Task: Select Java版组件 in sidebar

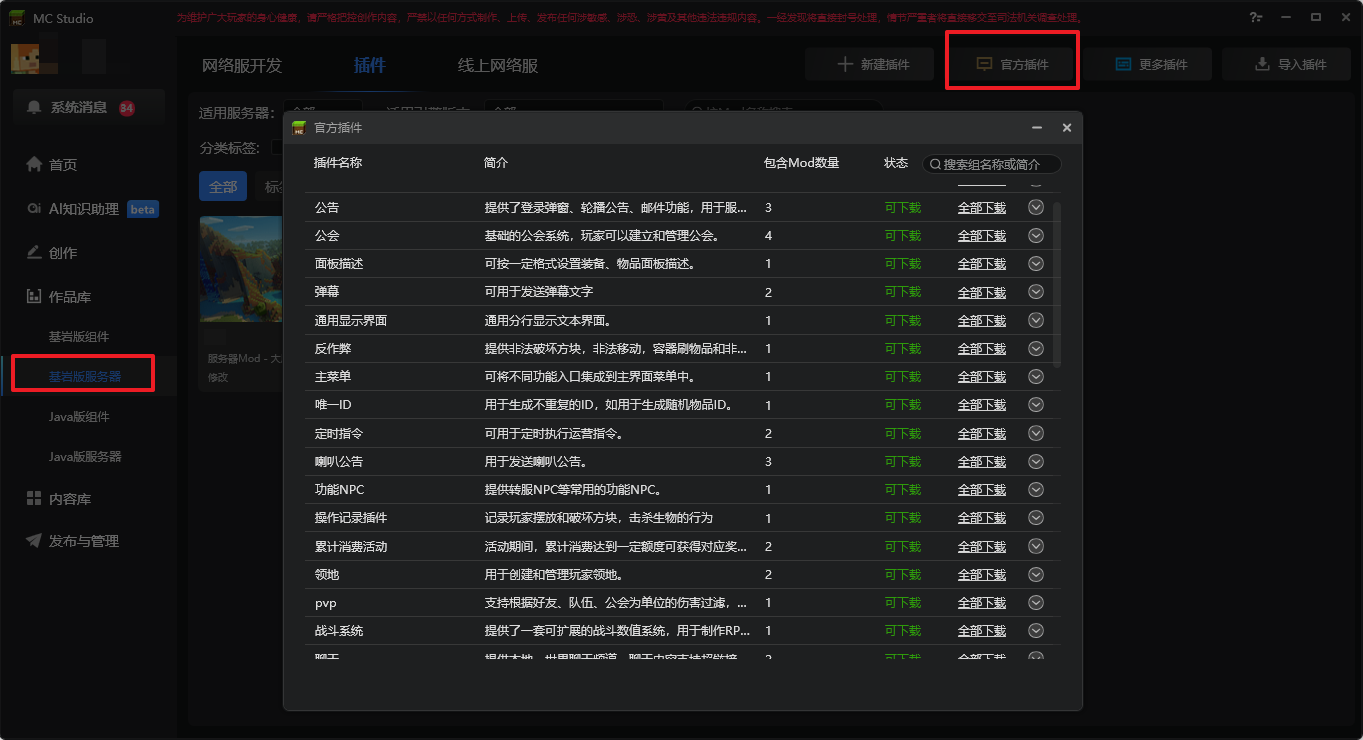Action: pos(79,417)
